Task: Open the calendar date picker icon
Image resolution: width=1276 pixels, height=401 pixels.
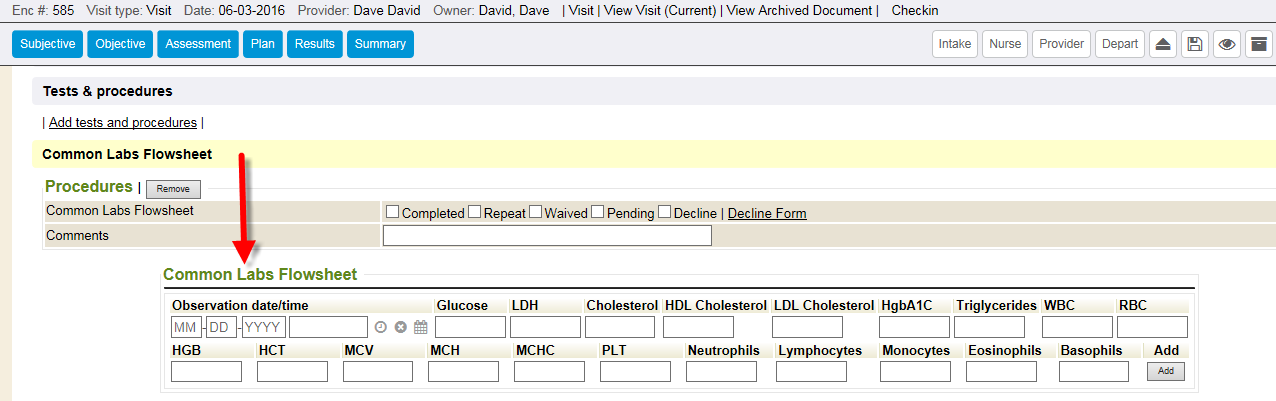Action: point(420,327)
